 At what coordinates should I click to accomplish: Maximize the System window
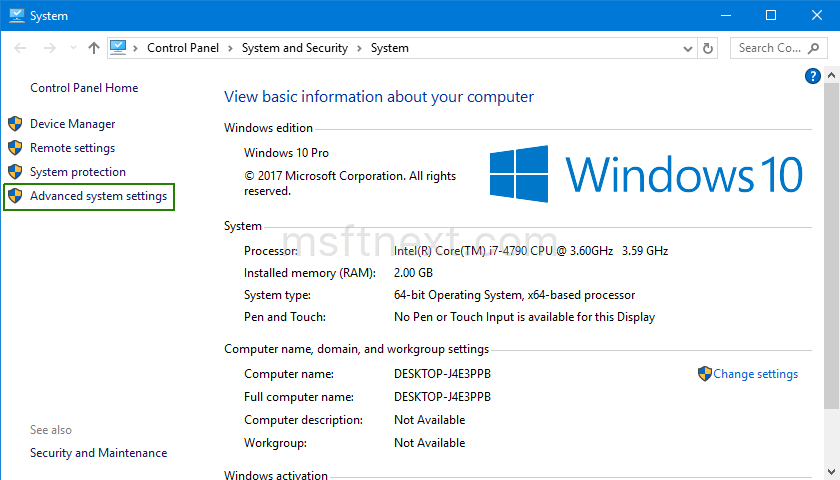(x=771, y=16)
